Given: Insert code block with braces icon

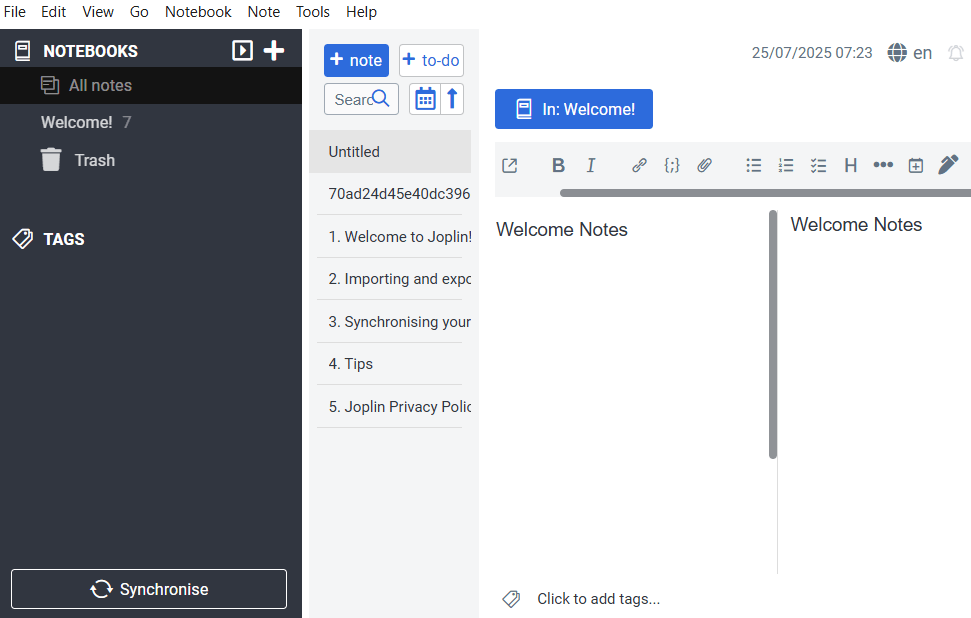Looking at the screenshot, I should pos(672,166).
